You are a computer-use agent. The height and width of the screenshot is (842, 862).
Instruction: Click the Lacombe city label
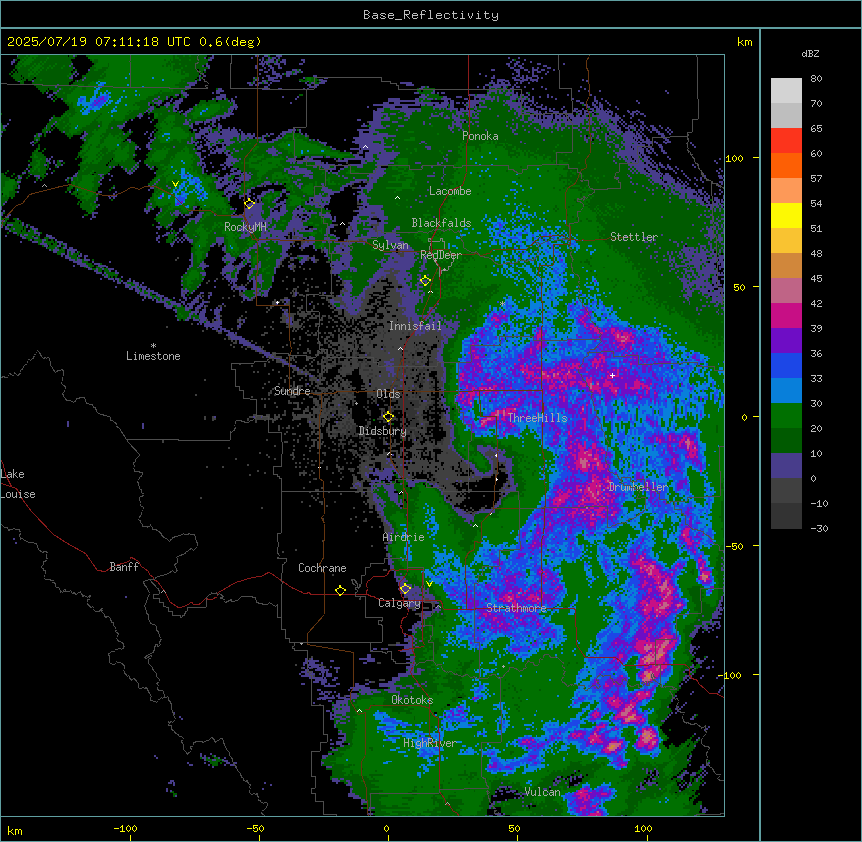tap(450, 191)
